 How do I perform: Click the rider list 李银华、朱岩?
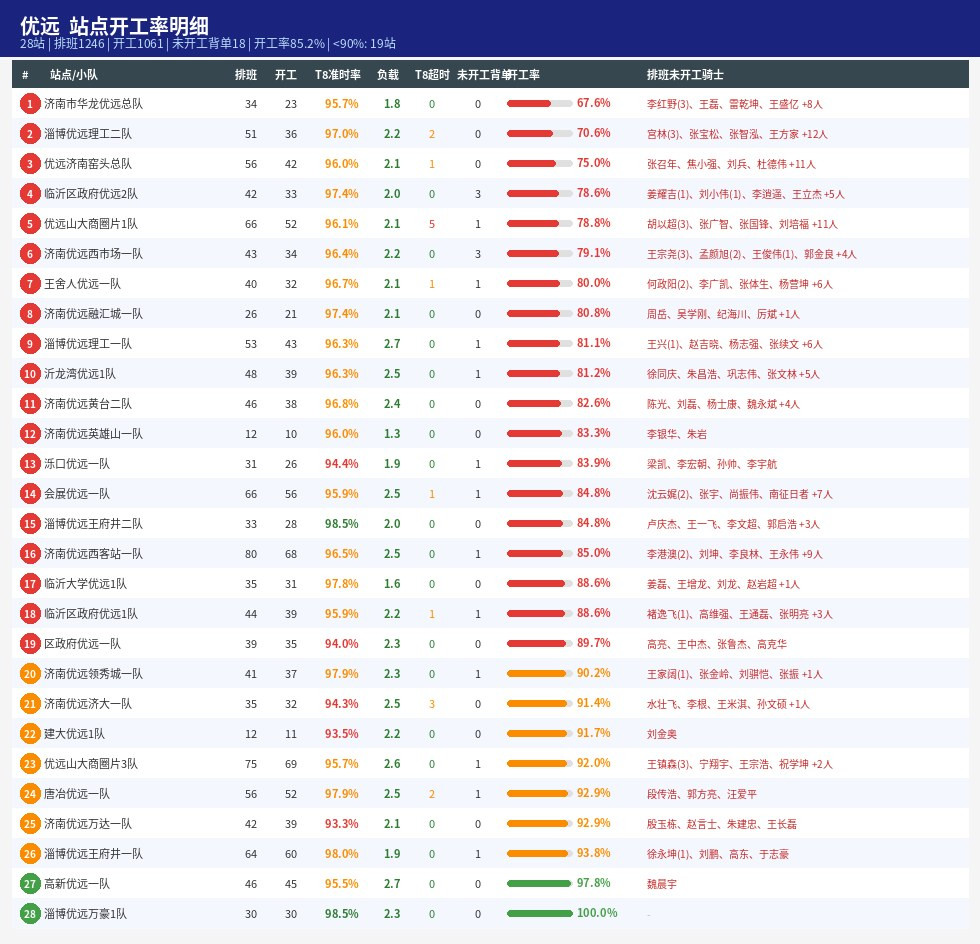pos(677,434)
